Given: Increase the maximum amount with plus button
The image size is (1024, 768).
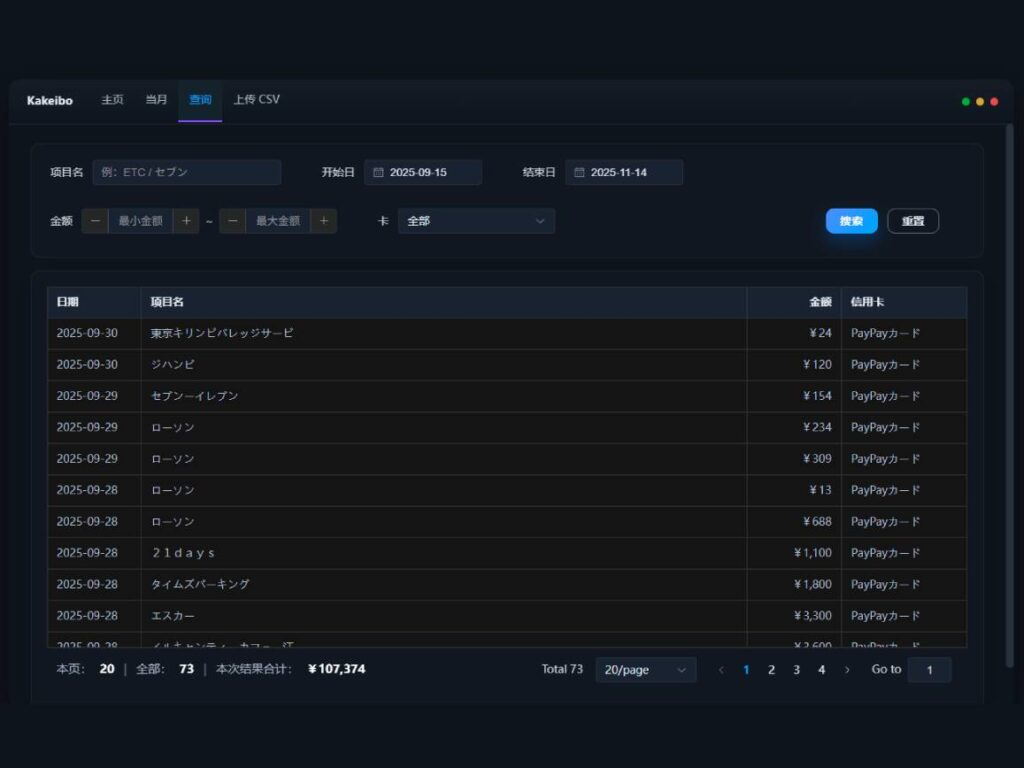Looking at the screenshot, I should [x=323, y=221].
